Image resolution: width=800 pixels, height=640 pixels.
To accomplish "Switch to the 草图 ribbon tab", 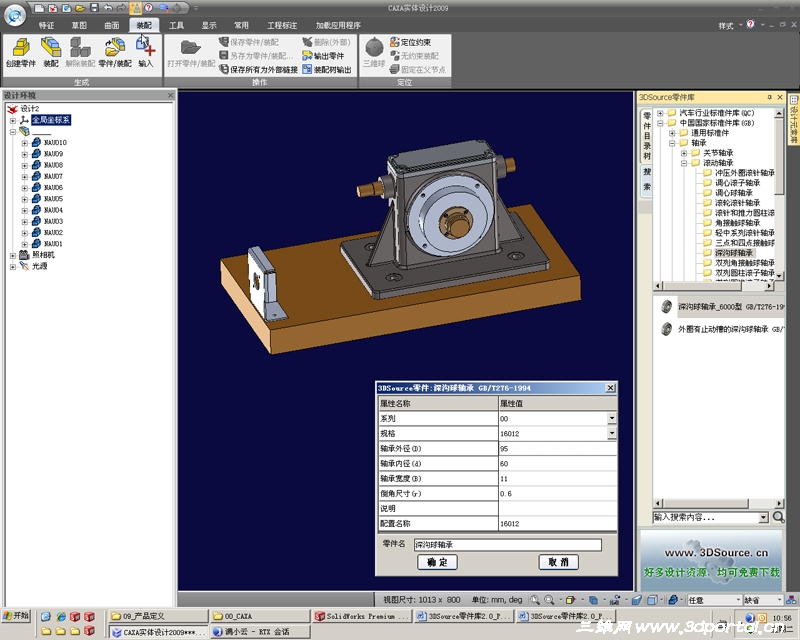I will (x=79, y=25).
